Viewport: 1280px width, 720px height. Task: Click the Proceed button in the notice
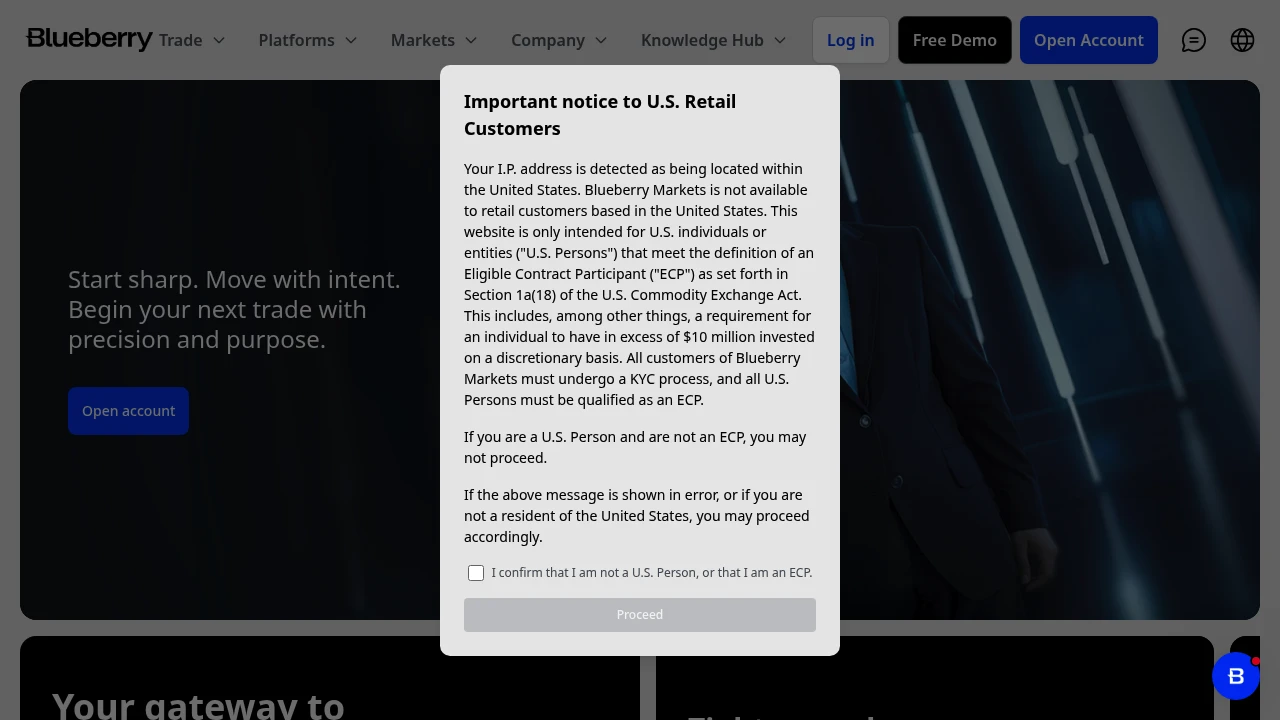click(x=640, y=615)
